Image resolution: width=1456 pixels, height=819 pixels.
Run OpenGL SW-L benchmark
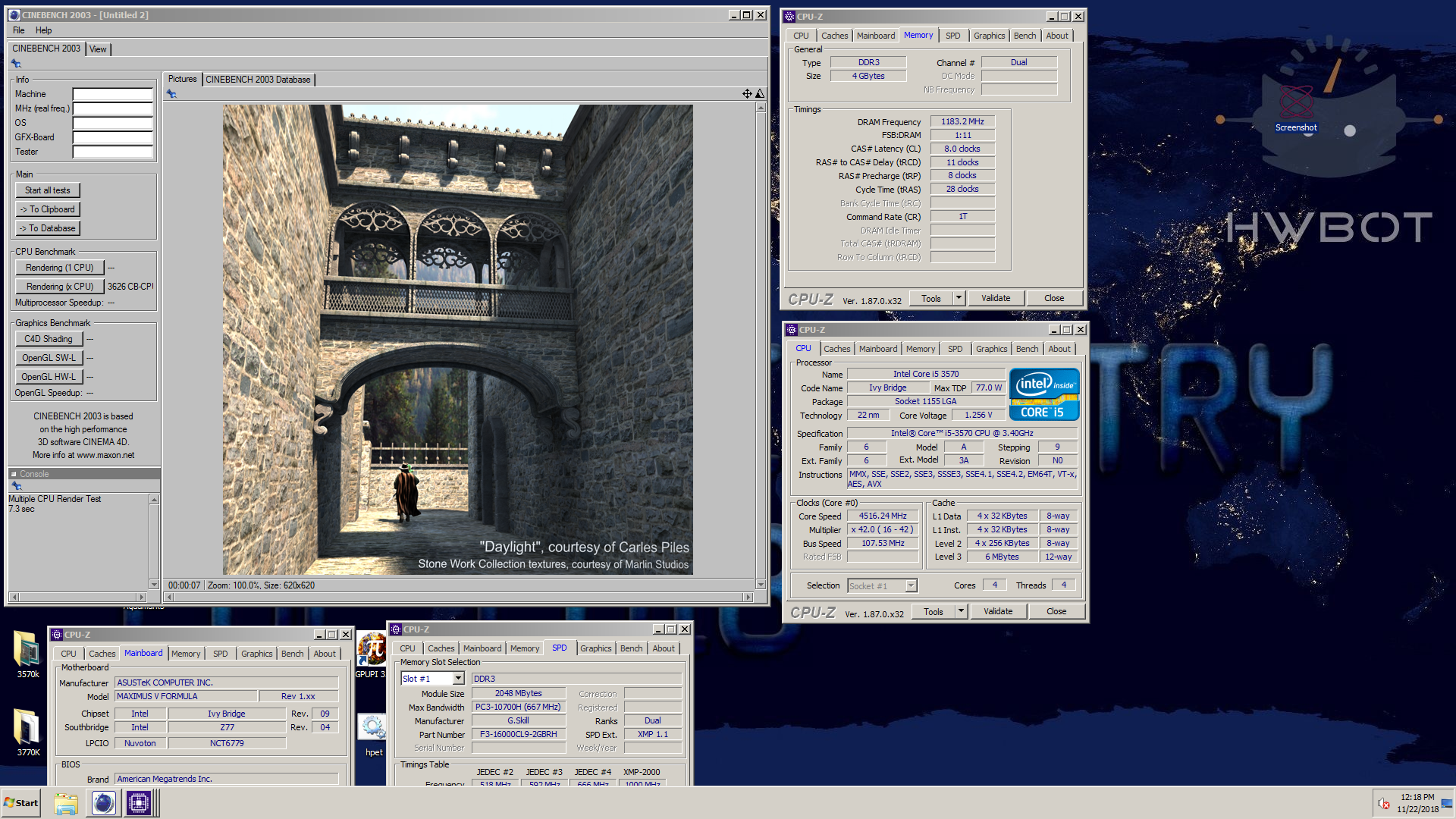pos(49,358)
